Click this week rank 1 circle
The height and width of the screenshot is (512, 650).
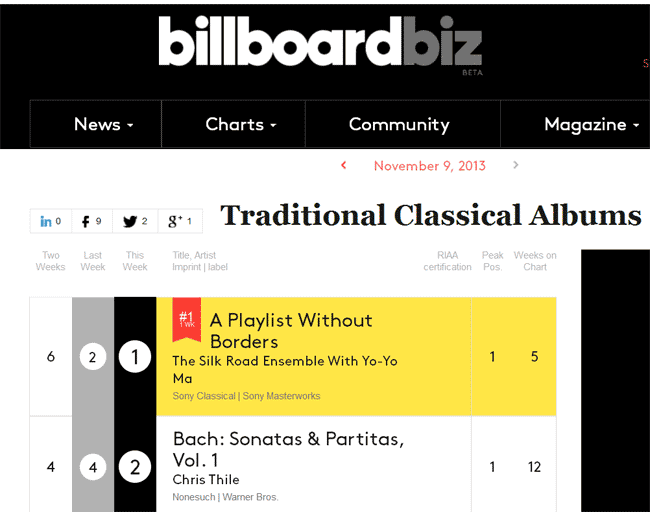pyautogui.click(x=135, y=357)
